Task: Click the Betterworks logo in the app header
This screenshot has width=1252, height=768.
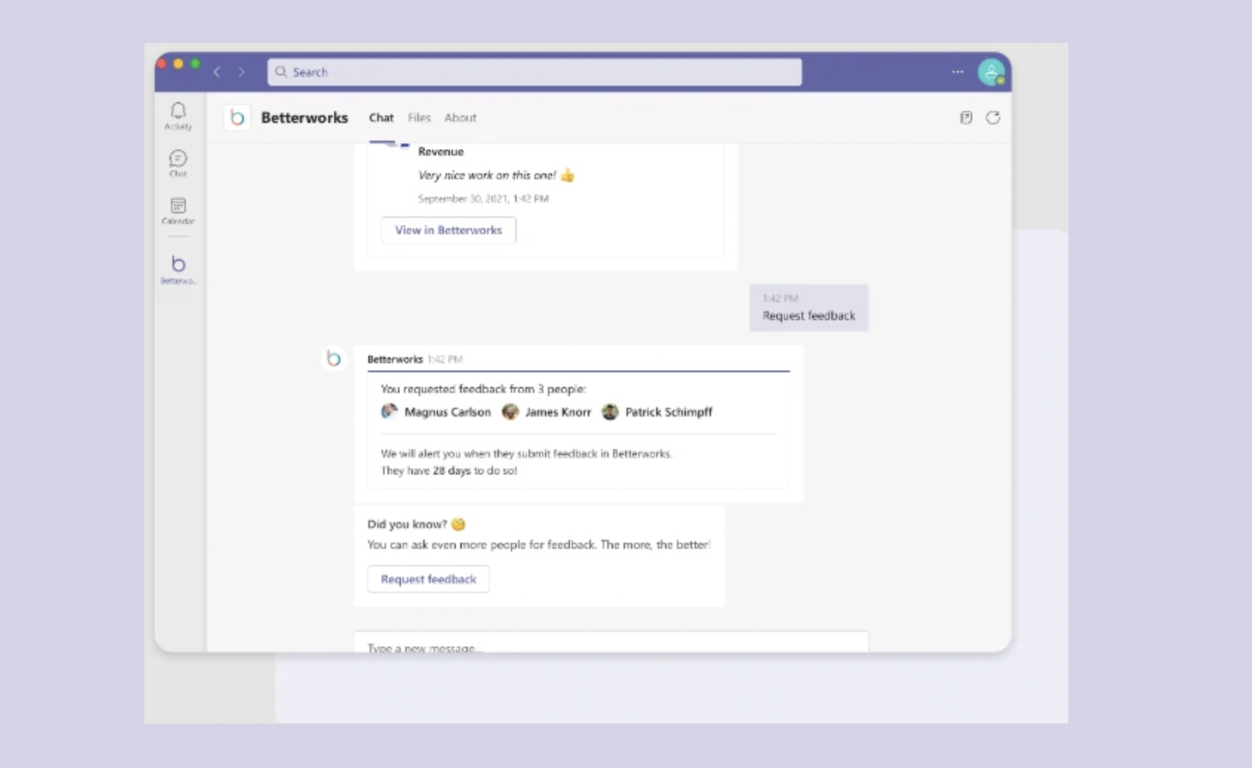Action: click(236, 117)
